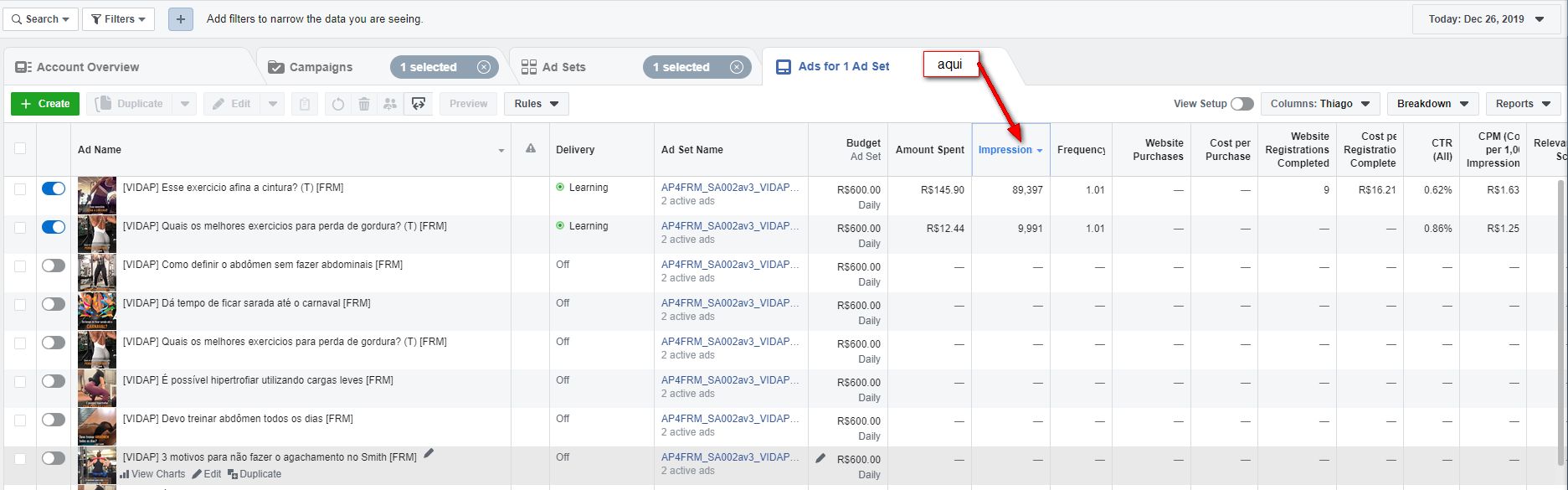Enable the 'Como definir o abdômen' ad toggle
Viewport: 1568px width, 490px height.
point(54,266)
